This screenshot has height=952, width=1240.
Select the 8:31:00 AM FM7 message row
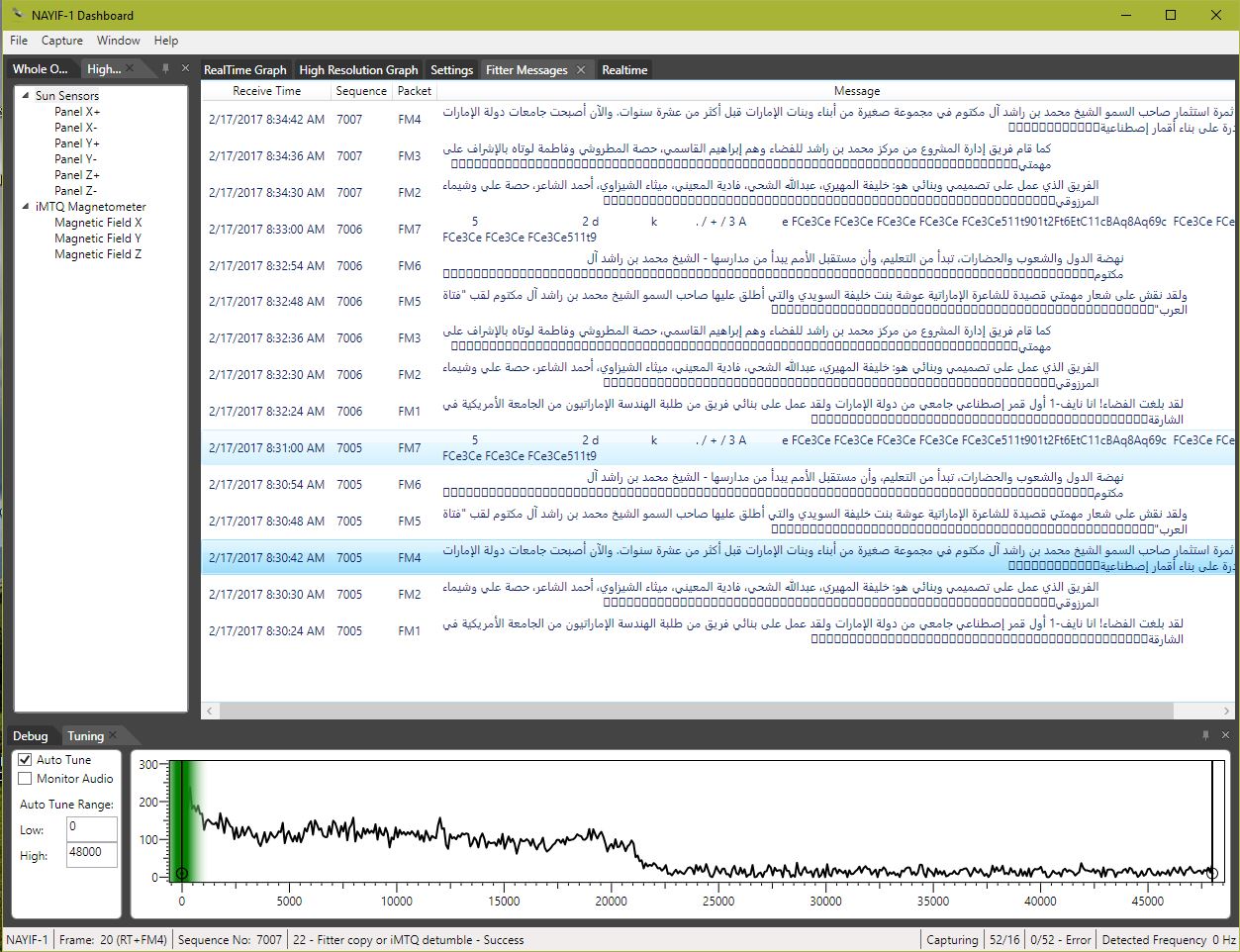pyautogui.click(x=717, y=448)
